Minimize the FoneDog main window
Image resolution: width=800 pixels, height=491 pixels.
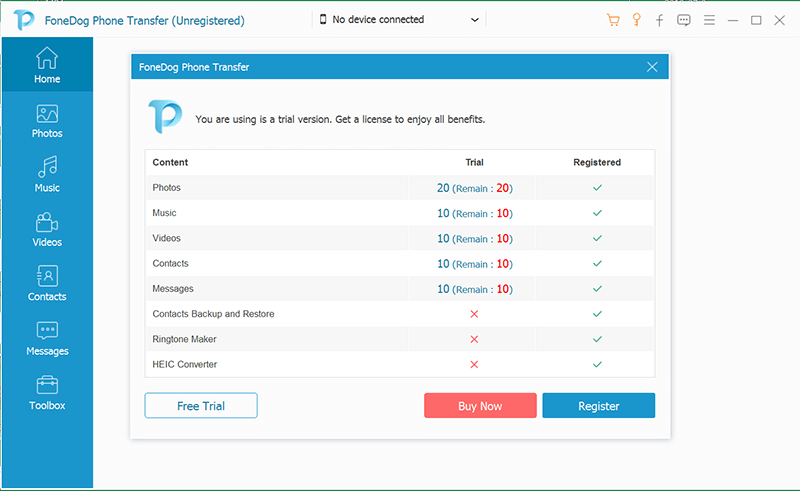(x=733, y=20)
